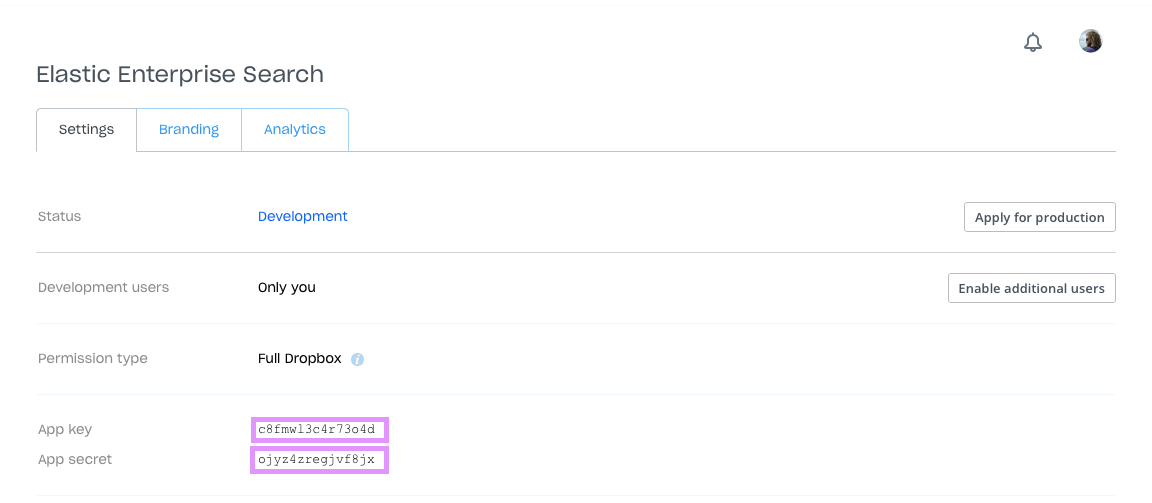Screen dimensions: 1152x503
Task: Switch to the Settings tab
Action: 86,130
